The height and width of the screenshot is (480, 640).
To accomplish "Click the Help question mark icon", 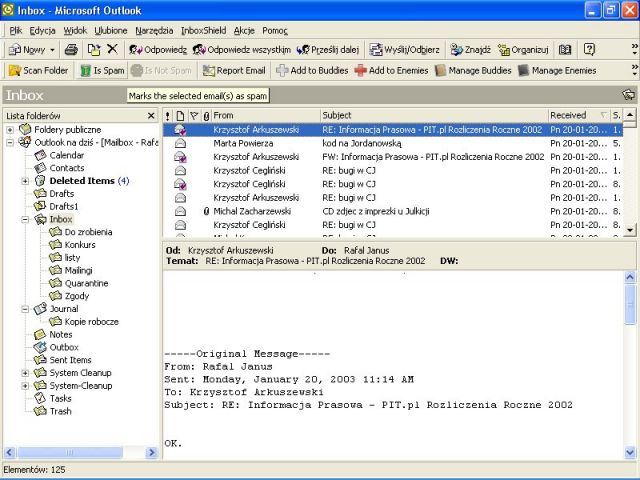I will click(590, 49).
